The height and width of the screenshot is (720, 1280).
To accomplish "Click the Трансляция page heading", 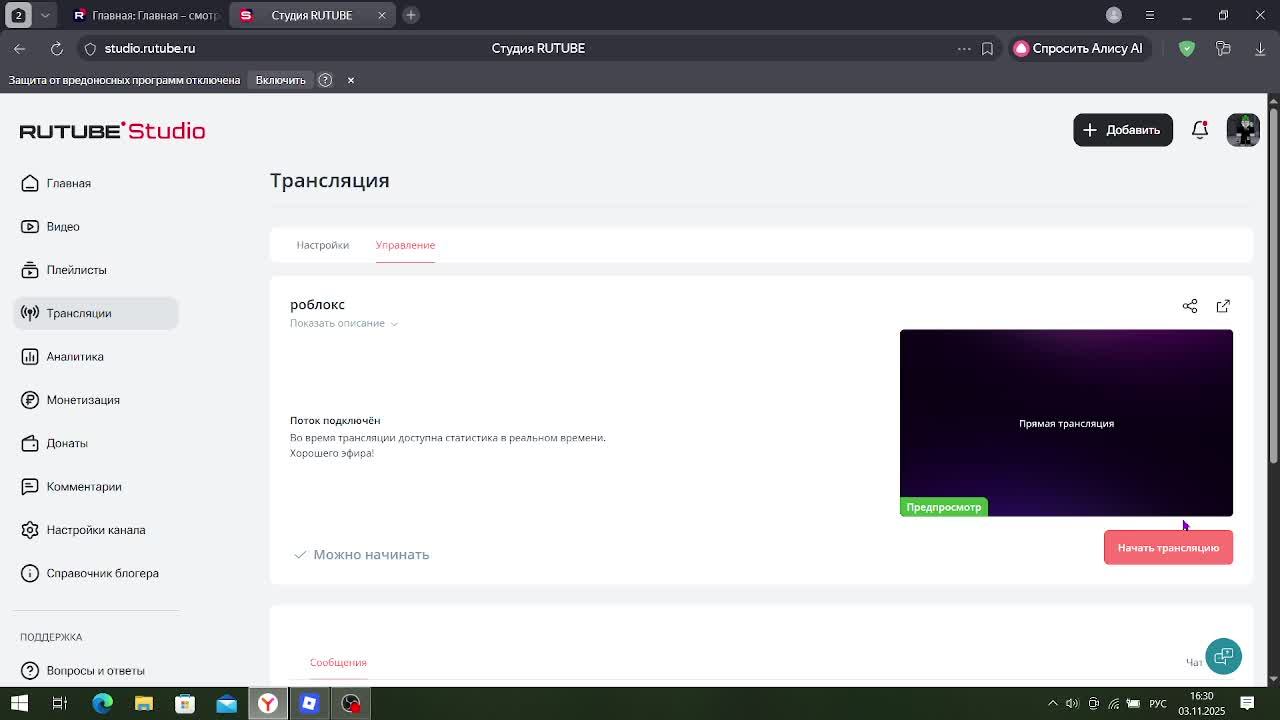I will point(330,180).
